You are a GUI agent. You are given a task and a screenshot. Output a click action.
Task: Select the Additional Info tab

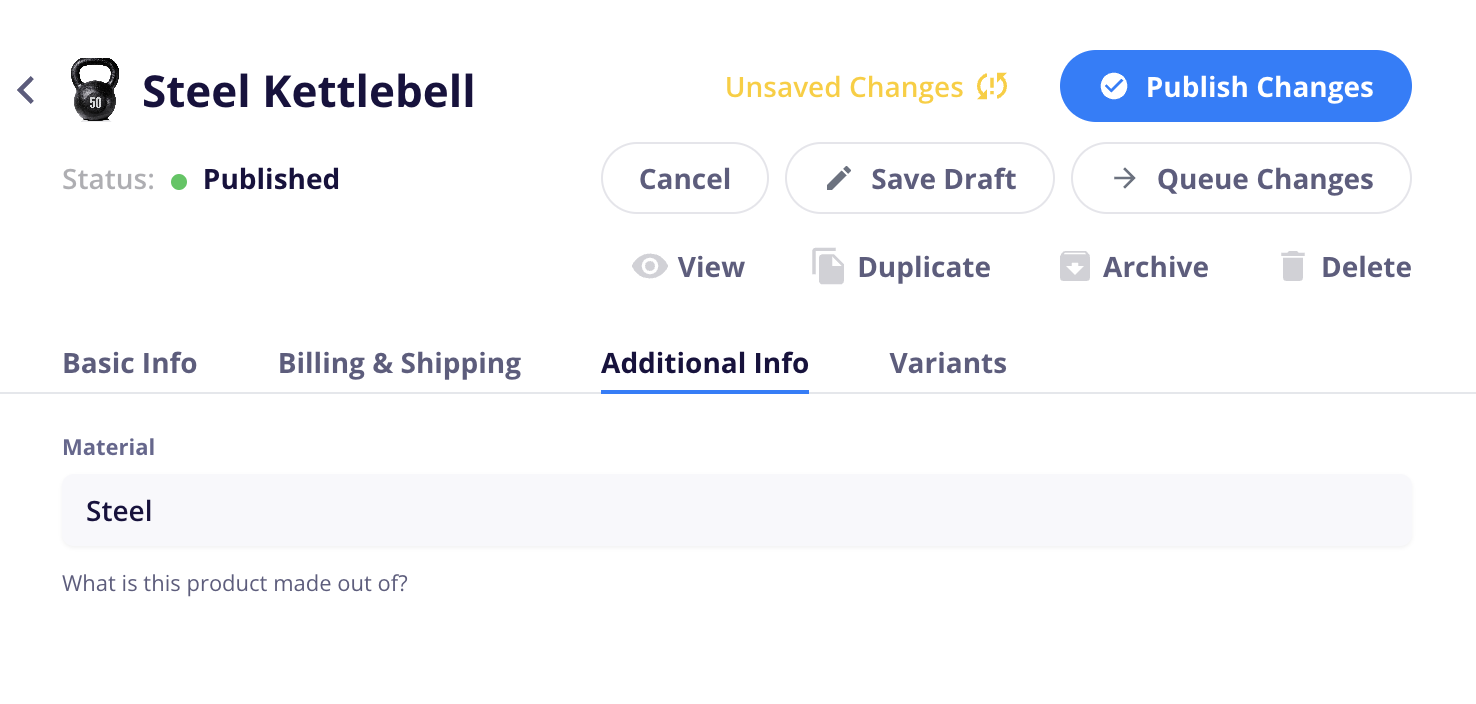(705, 363)
